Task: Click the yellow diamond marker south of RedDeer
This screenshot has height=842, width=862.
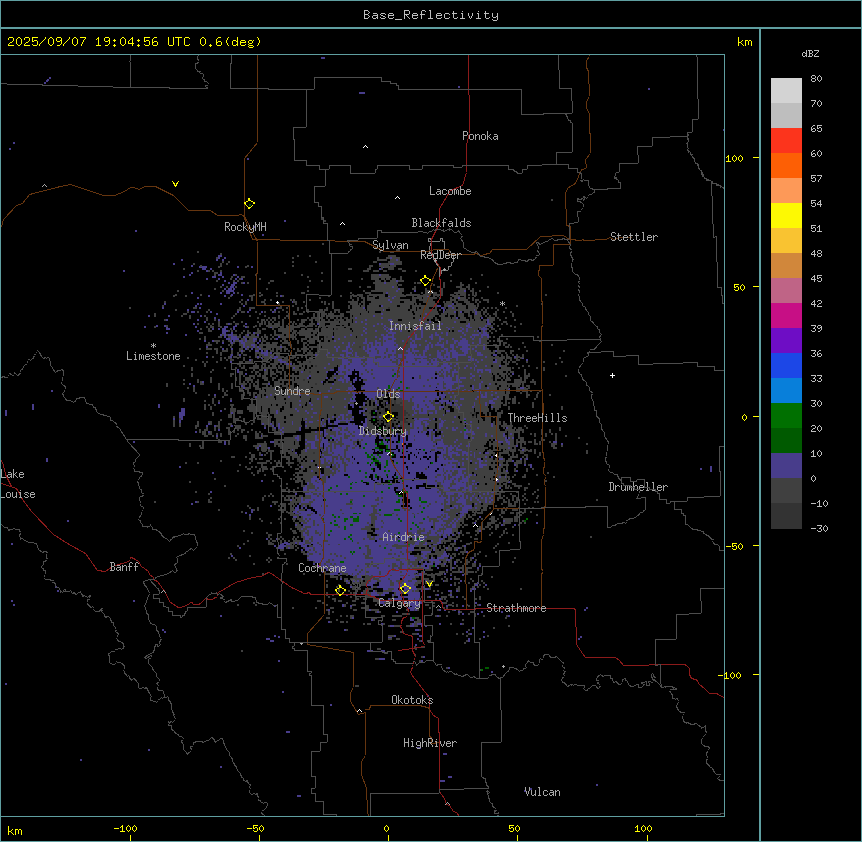Action: [x=425, y=281]
